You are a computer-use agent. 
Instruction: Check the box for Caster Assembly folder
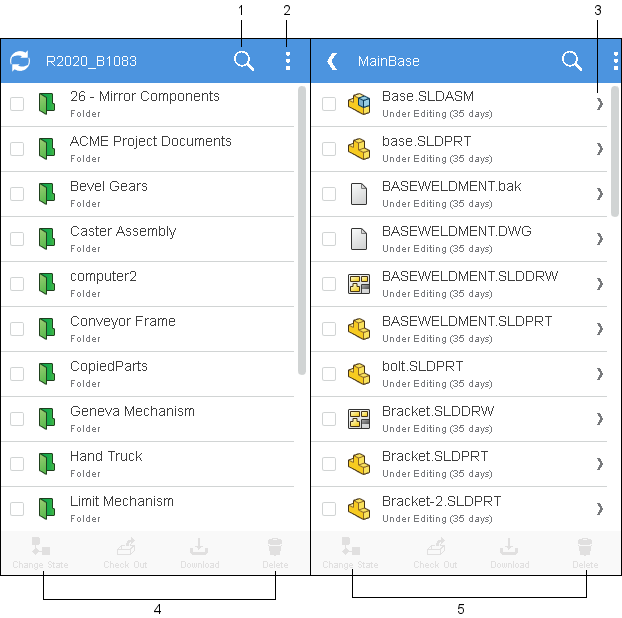(x=17, y=238)
